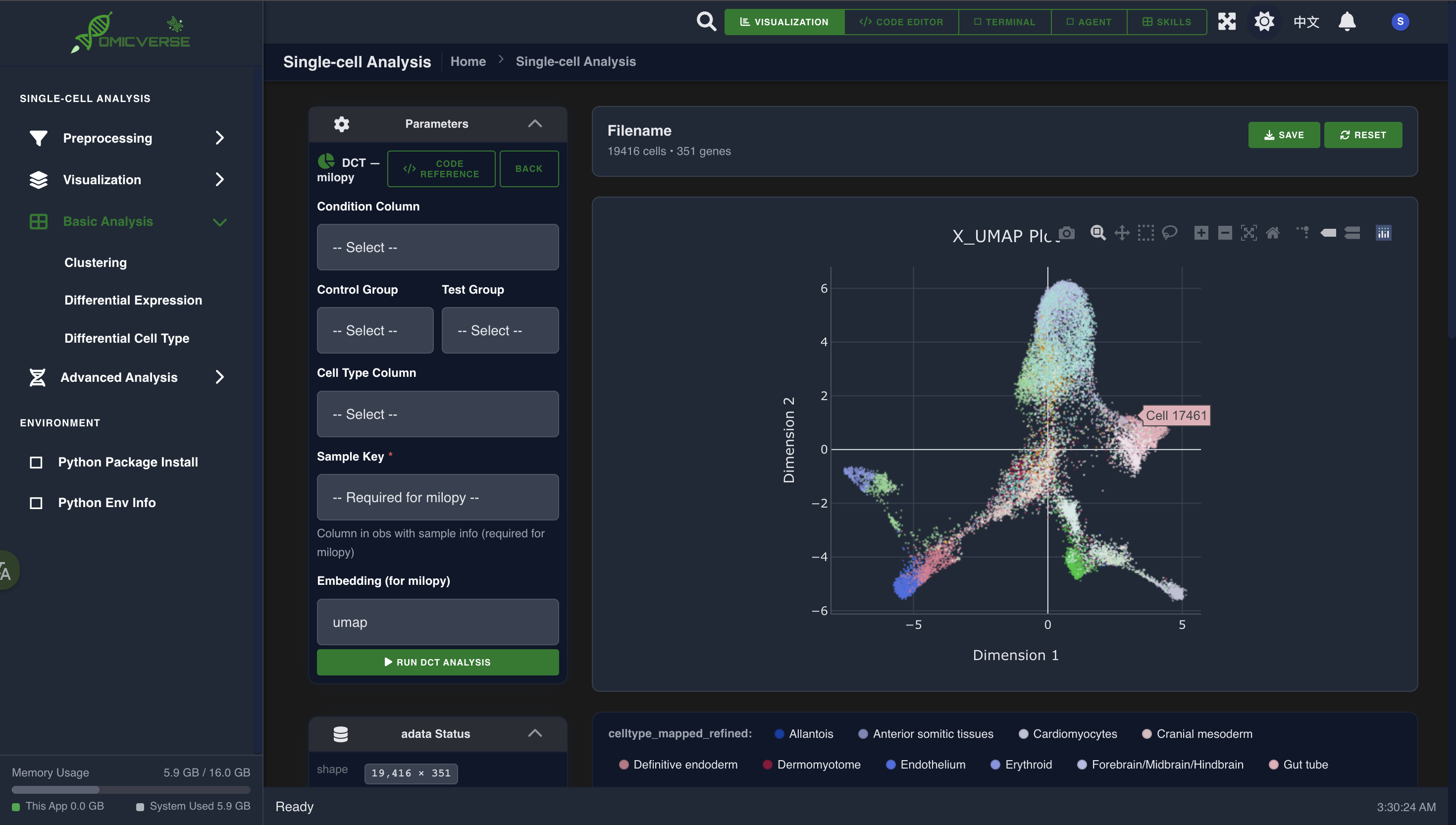Click the Save button
Image resolution: width=1456 pixels, height=825 pixels.
tap(1283, 135)
